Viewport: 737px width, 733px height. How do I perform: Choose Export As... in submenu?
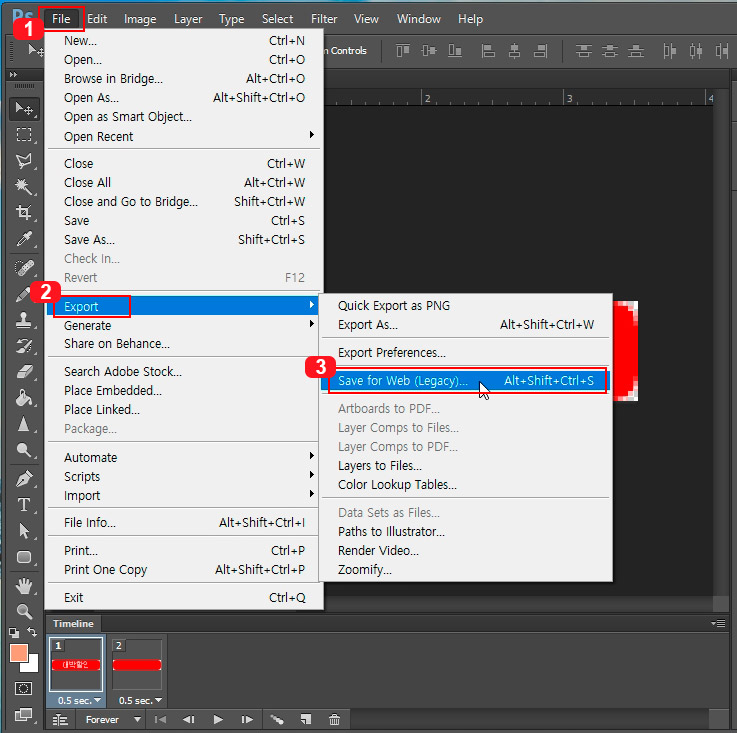[465, 325]
